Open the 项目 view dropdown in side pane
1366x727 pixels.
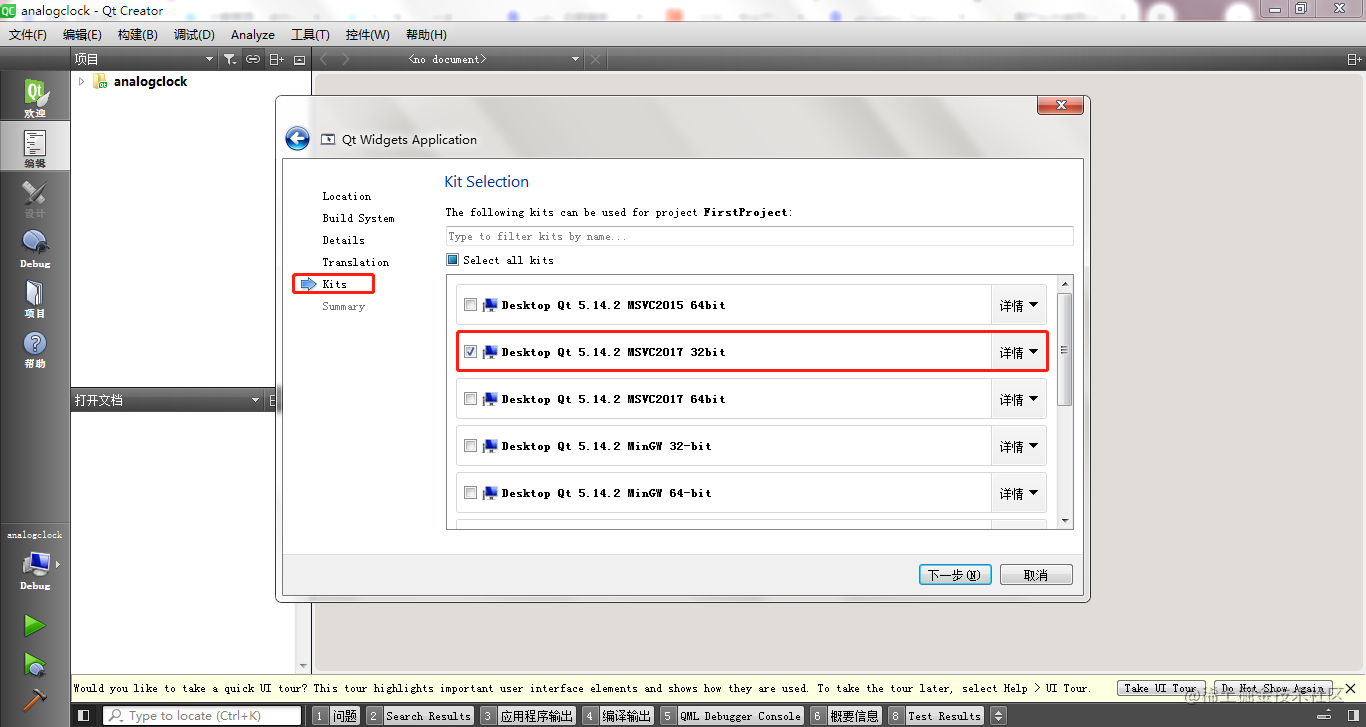pyautogui.click(x=144, y=59)
